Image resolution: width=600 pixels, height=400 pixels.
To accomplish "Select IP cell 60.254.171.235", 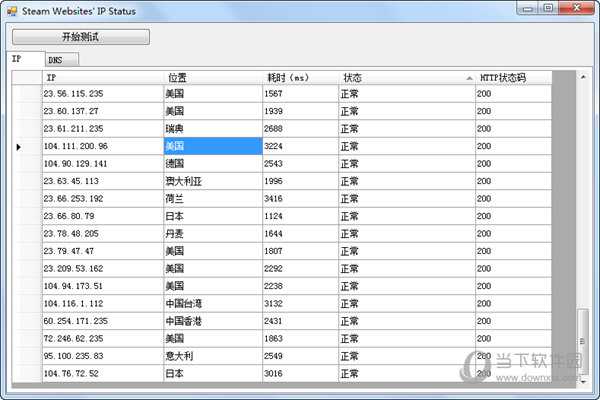I will [103, 321].
